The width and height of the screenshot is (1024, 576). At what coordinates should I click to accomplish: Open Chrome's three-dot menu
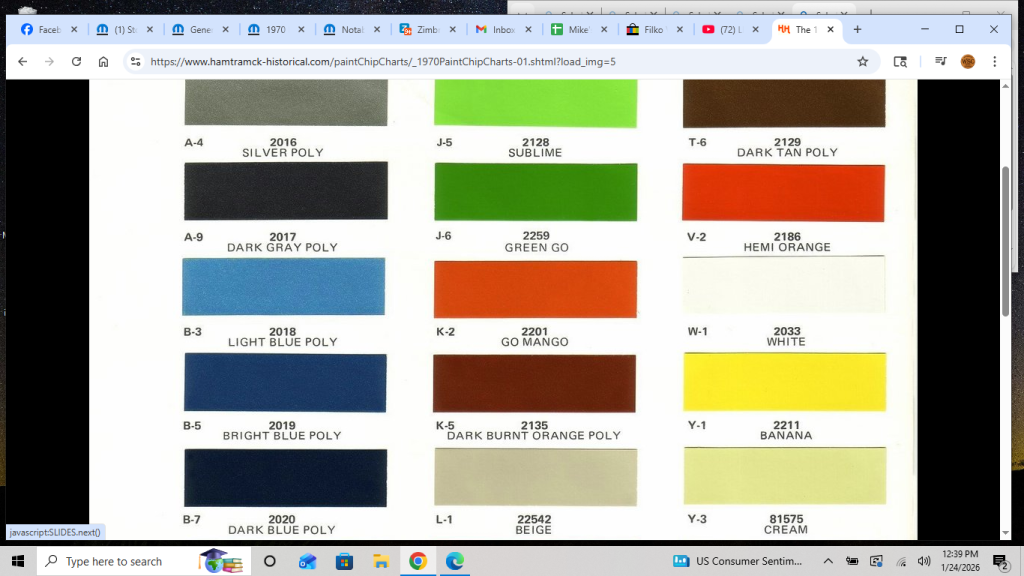click(x=994, y=61)
